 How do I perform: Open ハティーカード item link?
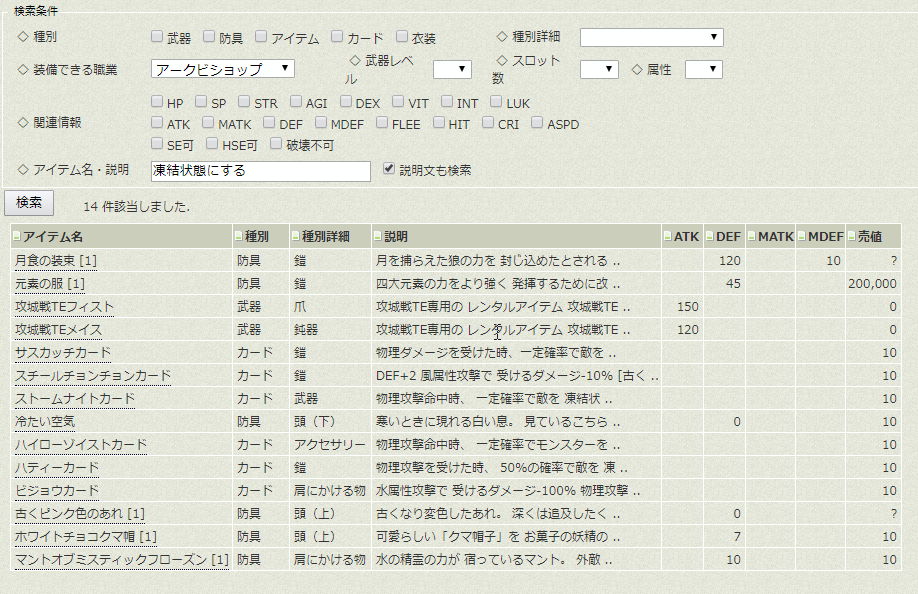pyautogui.click(x=57, y=468)
